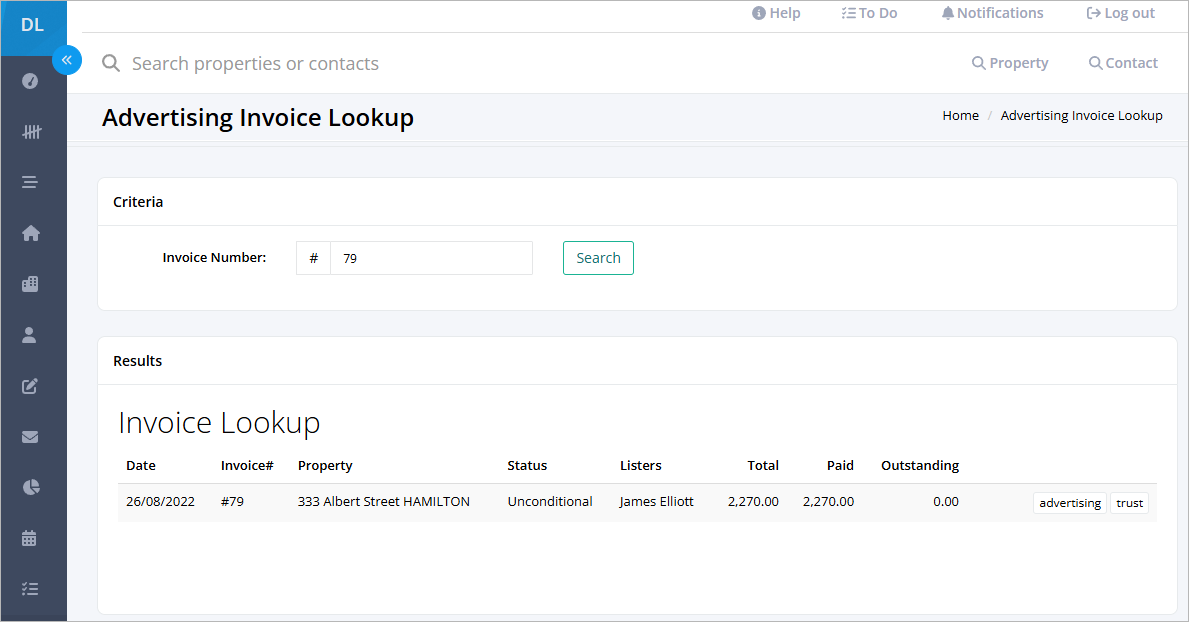
Task: Open the house properties sidebar icon
Action: click(x=30, y=233)
